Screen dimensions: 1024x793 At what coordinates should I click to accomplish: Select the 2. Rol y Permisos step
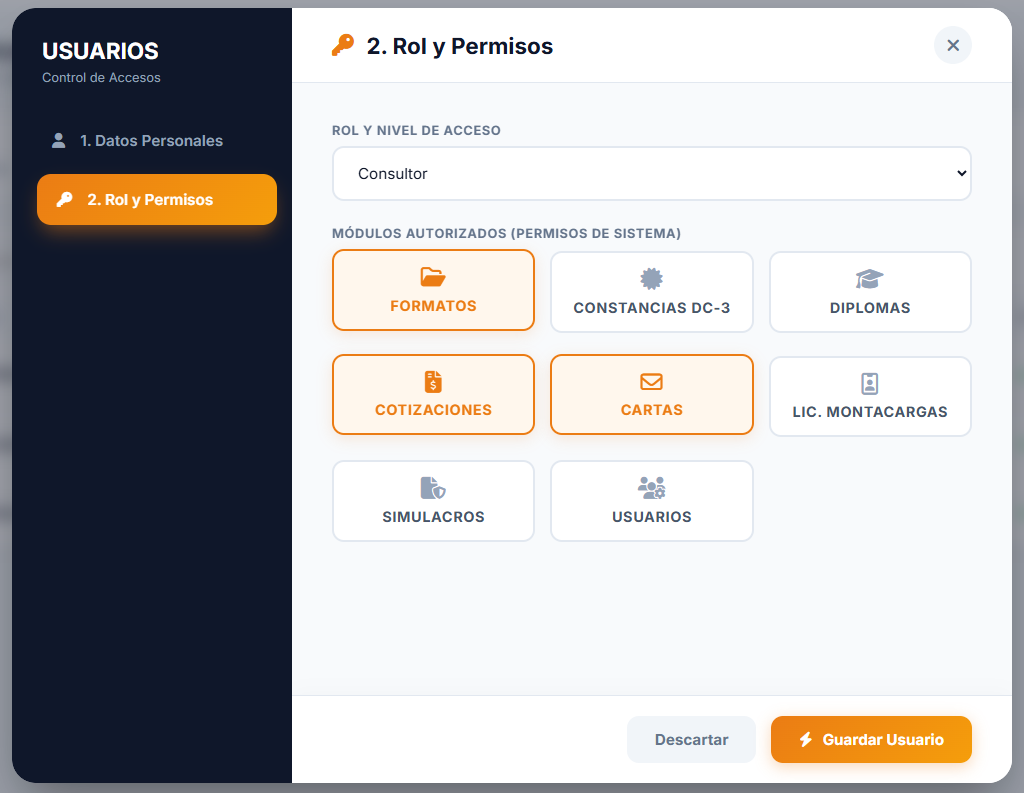157,199
